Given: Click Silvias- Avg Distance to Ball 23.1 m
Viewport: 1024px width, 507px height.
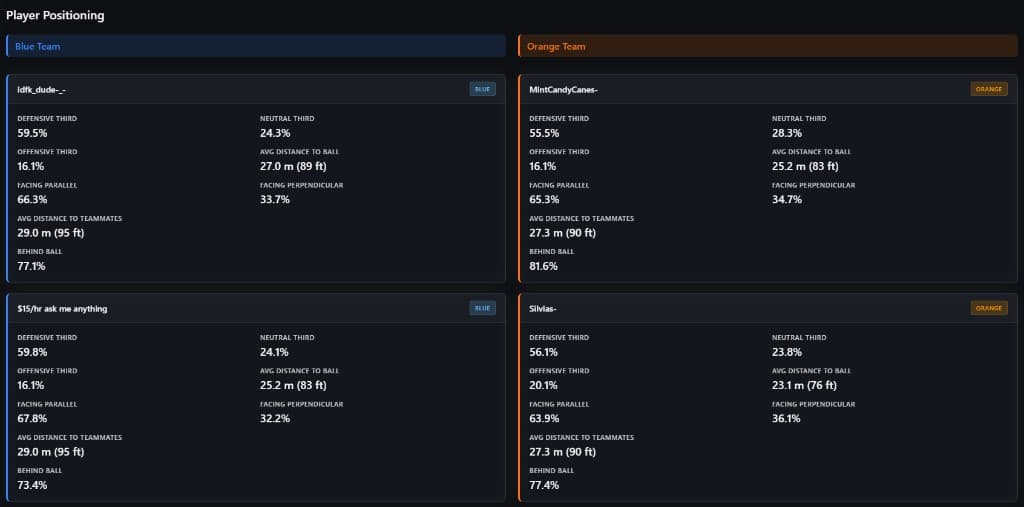Looking at the screenshot, I should coord(805,385).
